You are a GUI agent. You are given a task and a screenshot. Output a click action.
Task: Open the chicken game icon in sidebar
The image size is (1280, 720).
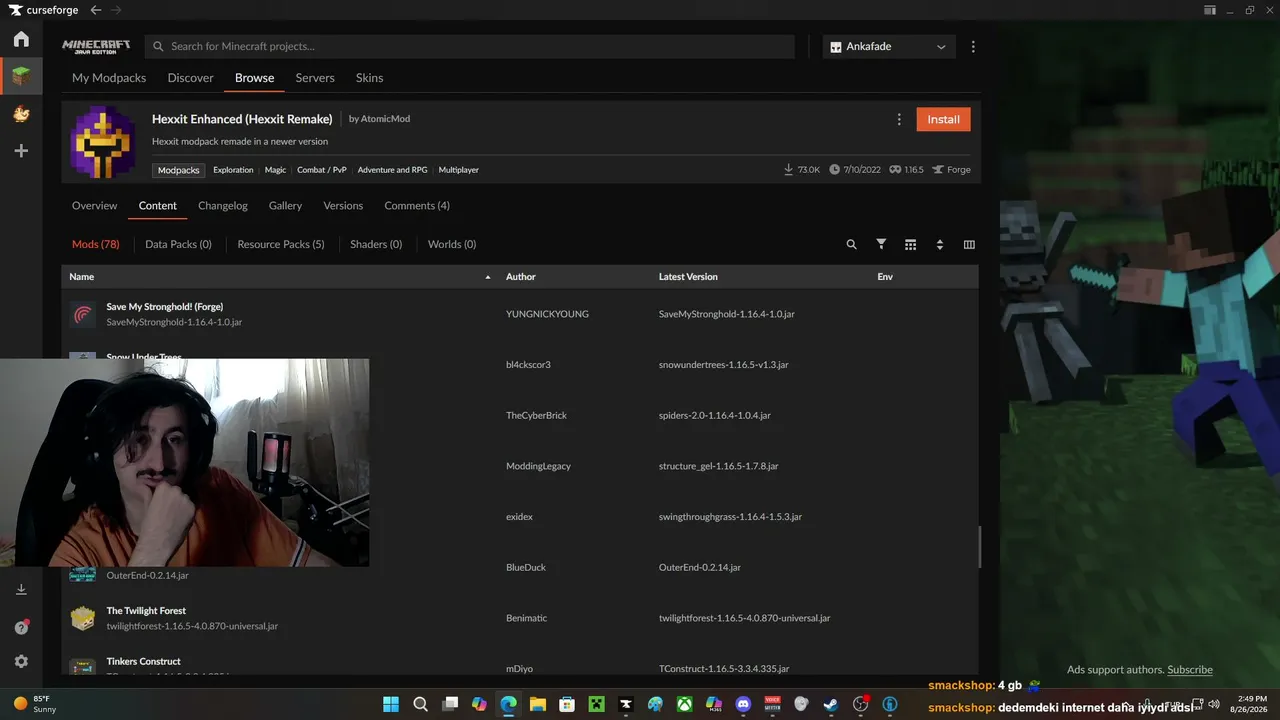[x=21, y=114]
